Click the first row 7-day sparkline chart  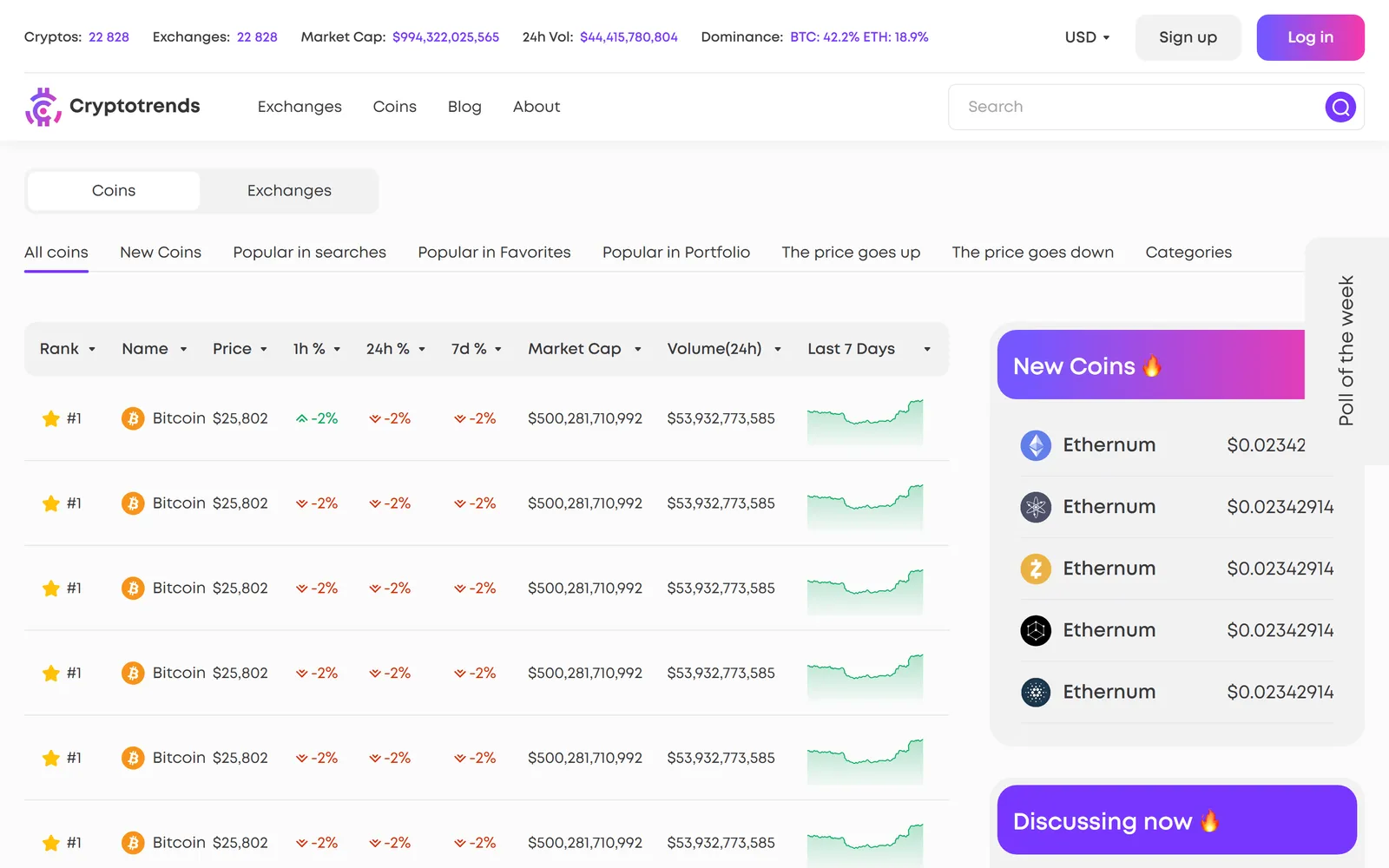865,422
